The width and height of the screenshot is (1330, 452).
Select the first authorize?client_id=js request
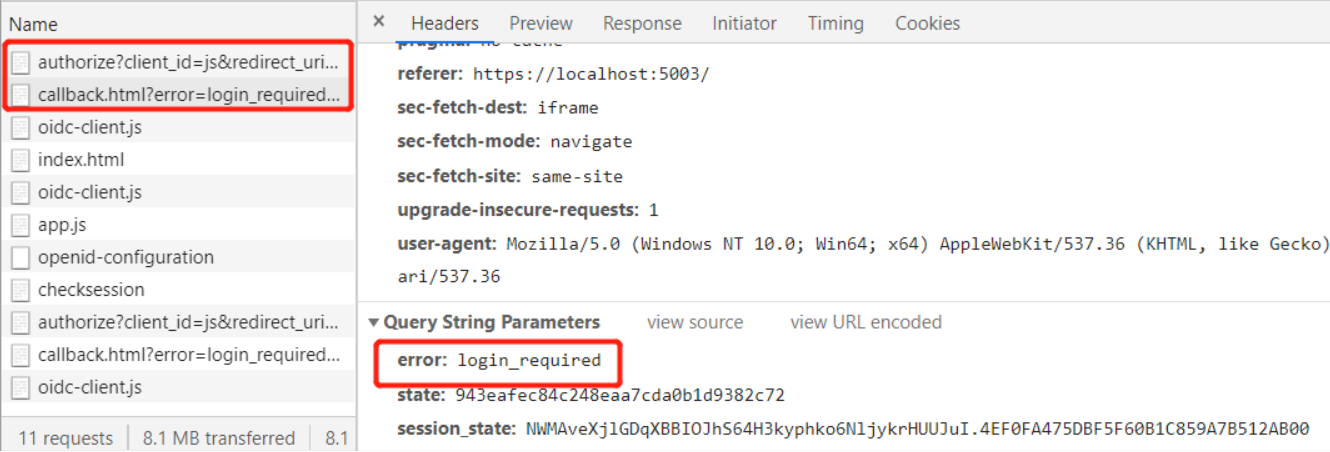click(178, 62)
